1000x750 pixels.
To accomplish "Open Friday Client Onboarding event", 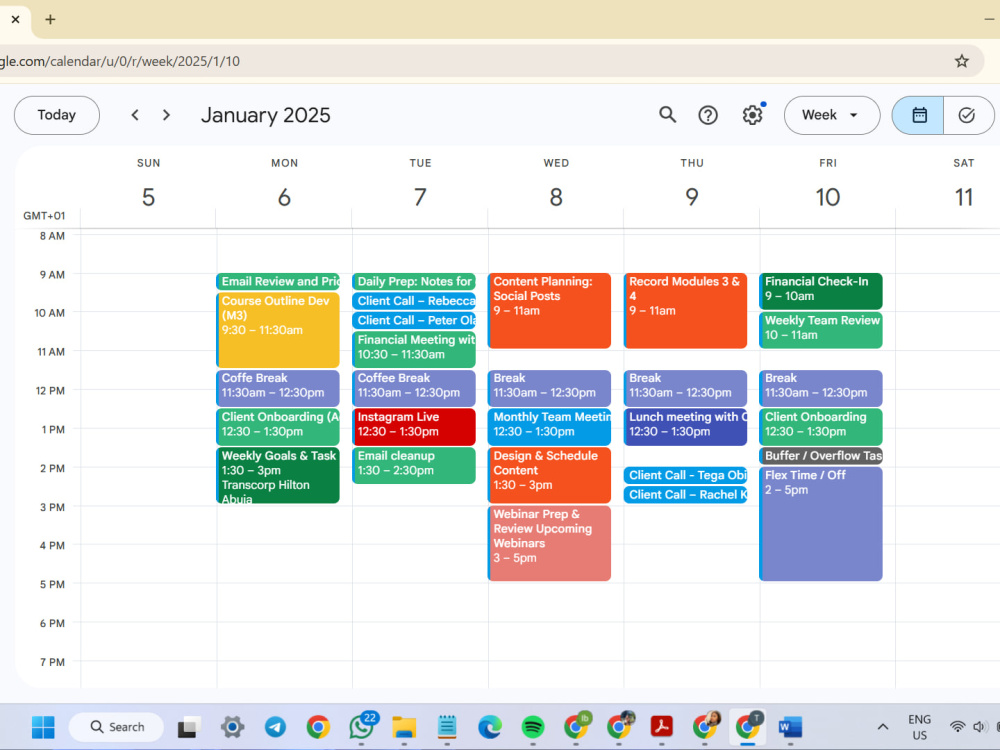I will [x=821, y=427].
